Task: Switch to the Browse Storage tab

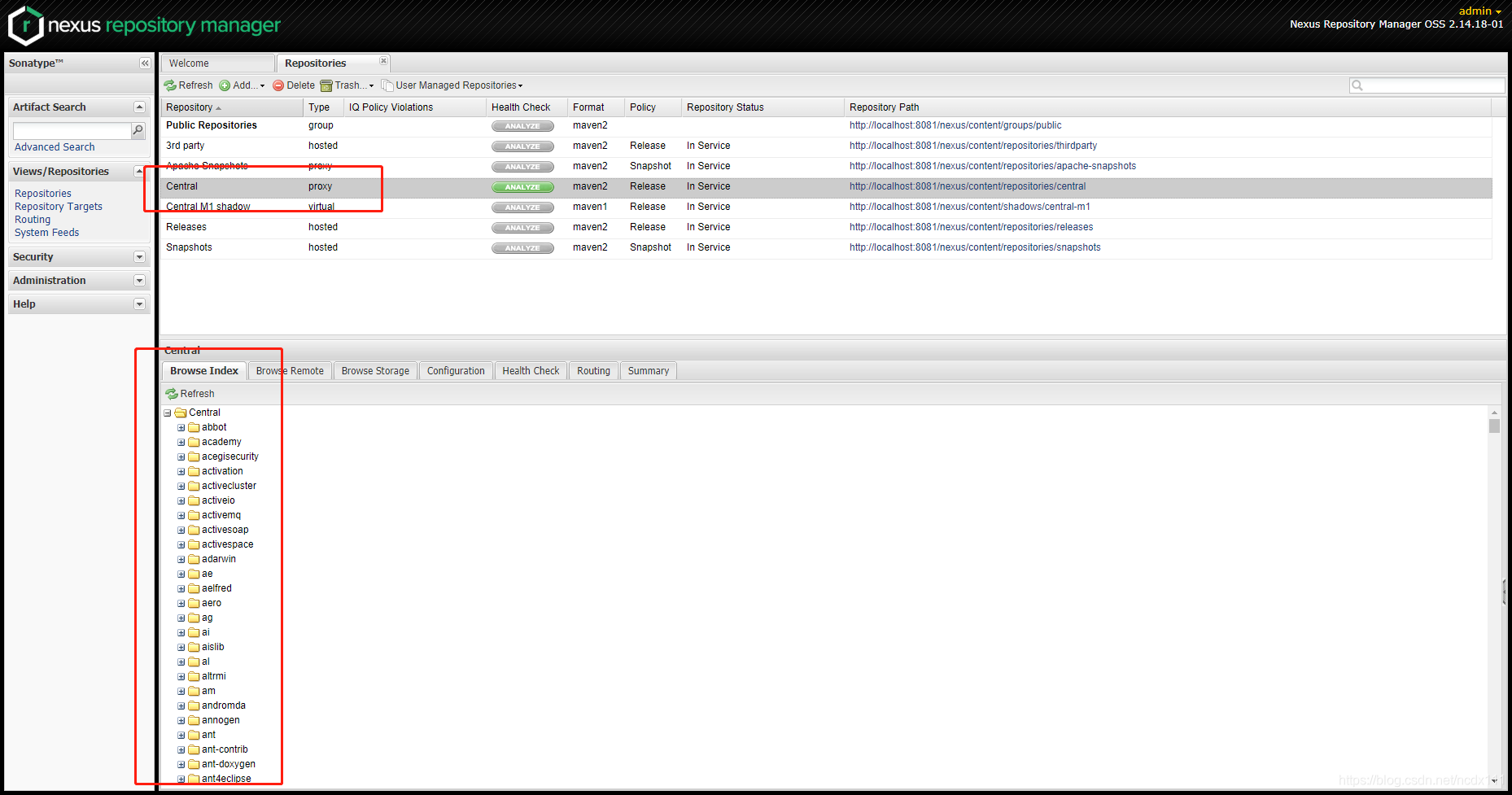Action: (x=375, y=371)
